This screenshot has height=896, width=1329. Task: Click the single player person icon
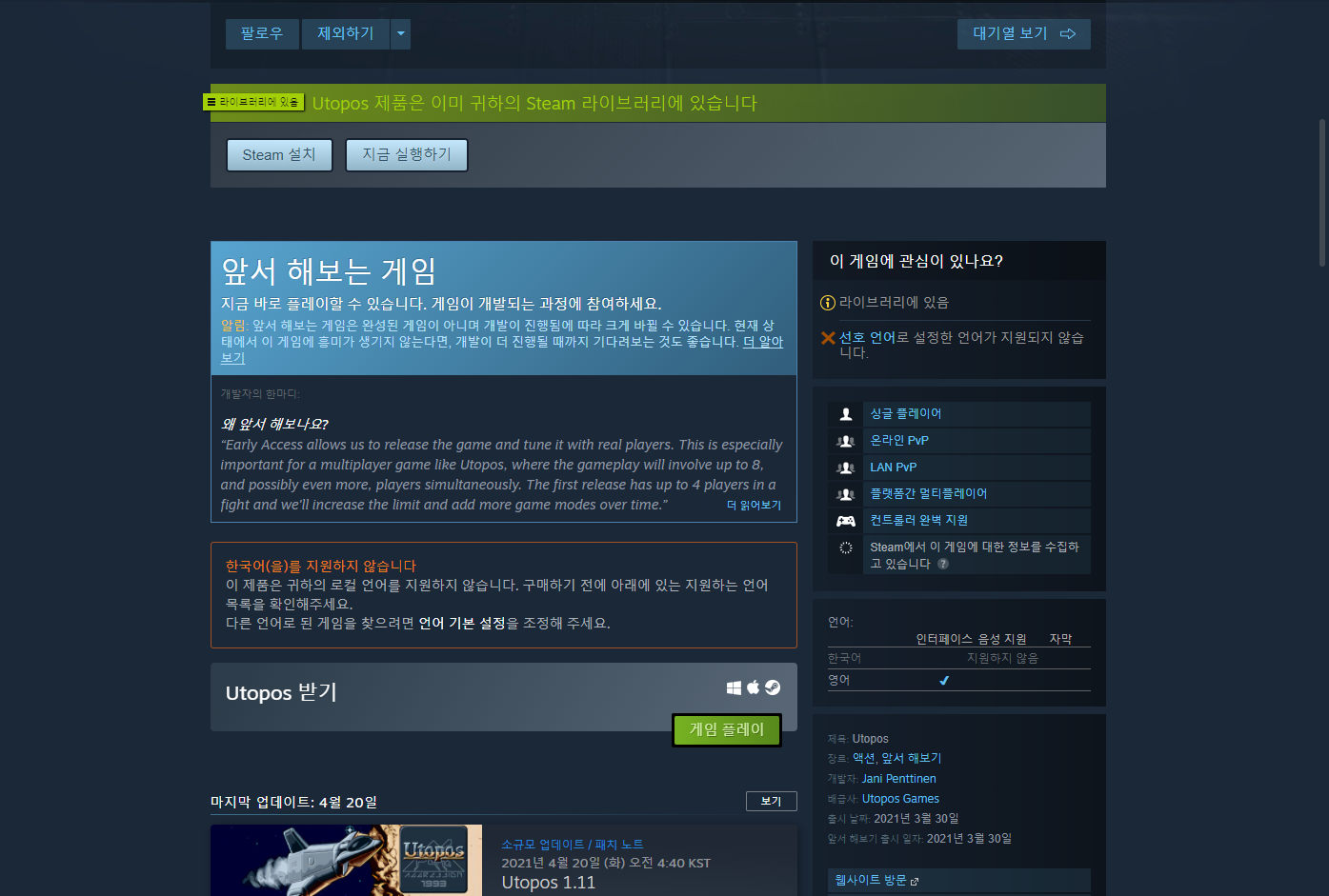(845, 414)
